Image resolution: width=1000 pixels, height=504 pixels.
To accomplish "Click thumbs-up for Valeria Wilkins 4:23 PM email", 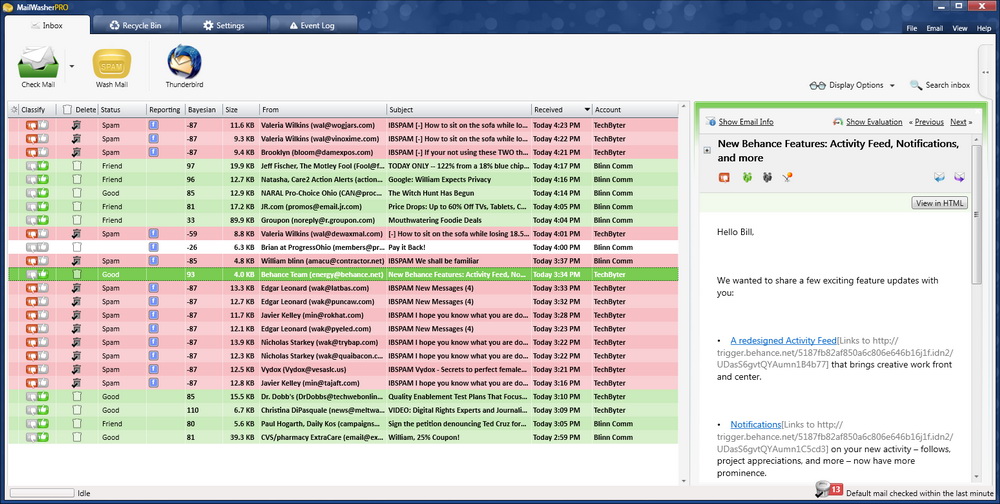I will pos(43,125).
